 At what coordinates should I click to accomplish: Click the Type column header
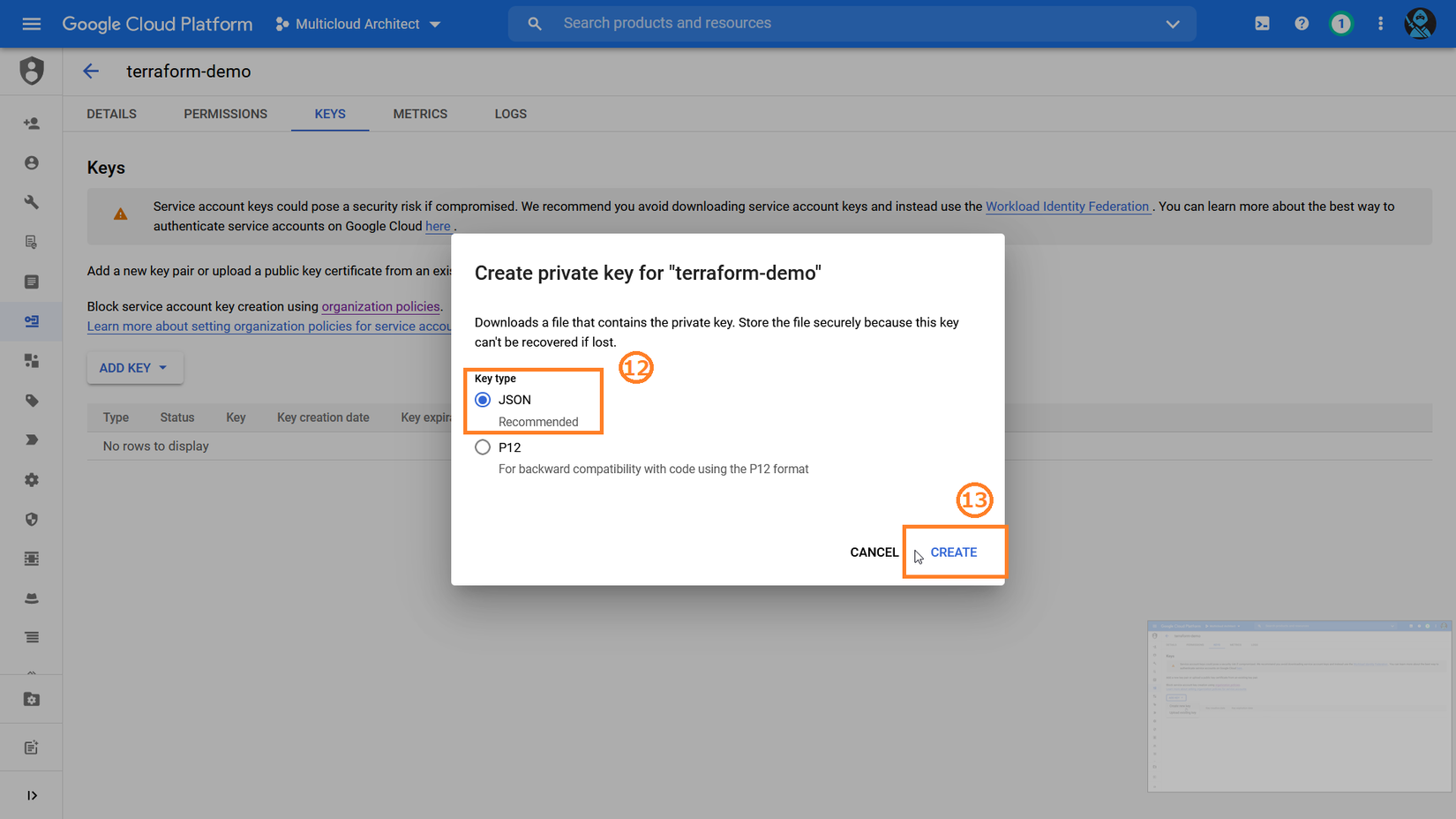(116, 417)
